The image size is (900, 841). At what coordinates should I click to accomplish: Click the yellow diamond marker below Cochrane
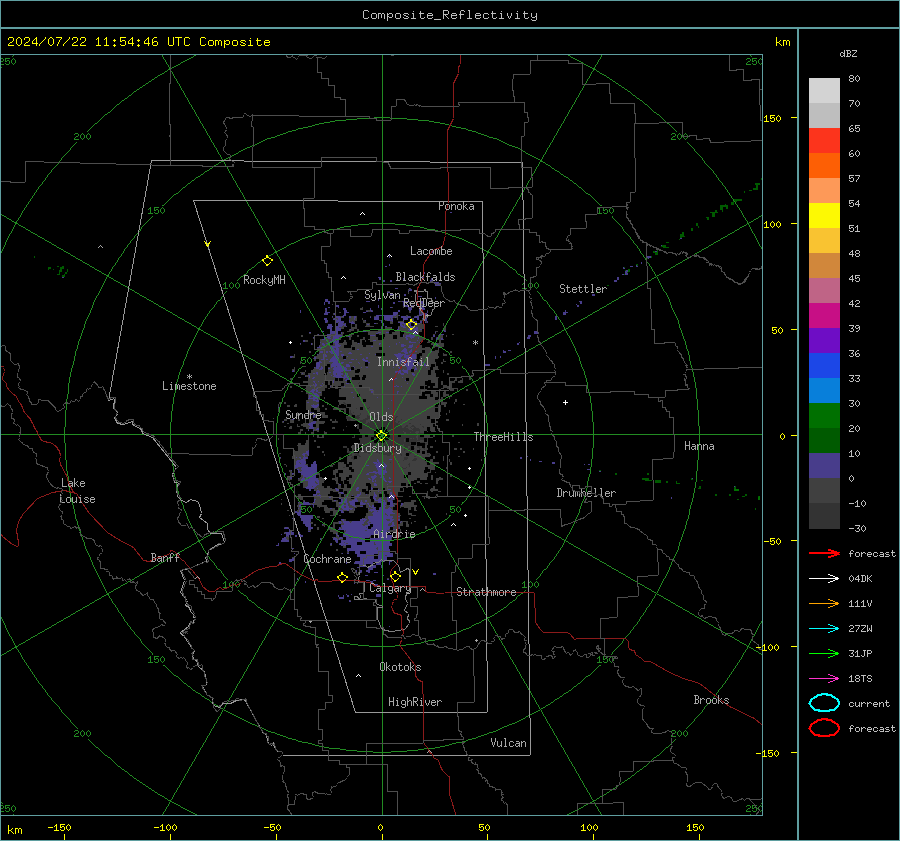[x=343, y=577]
